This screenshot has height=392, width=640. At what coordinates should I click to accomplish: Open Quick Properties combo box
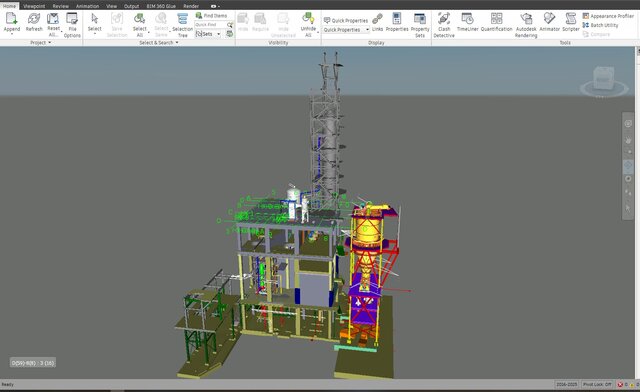pyautogui.click(x=346, y=30)
